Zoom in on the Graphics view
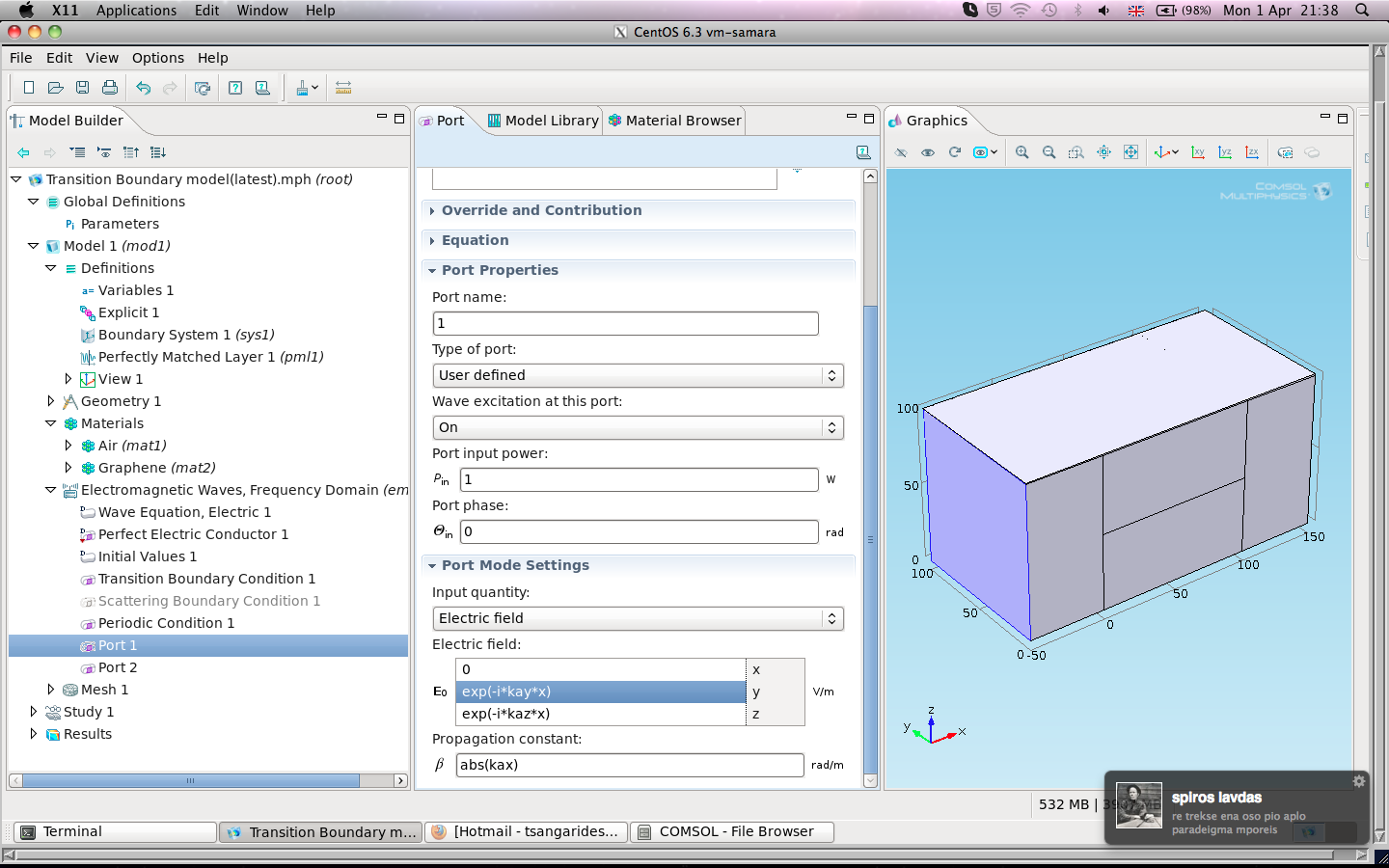 tap(1022, 152)
